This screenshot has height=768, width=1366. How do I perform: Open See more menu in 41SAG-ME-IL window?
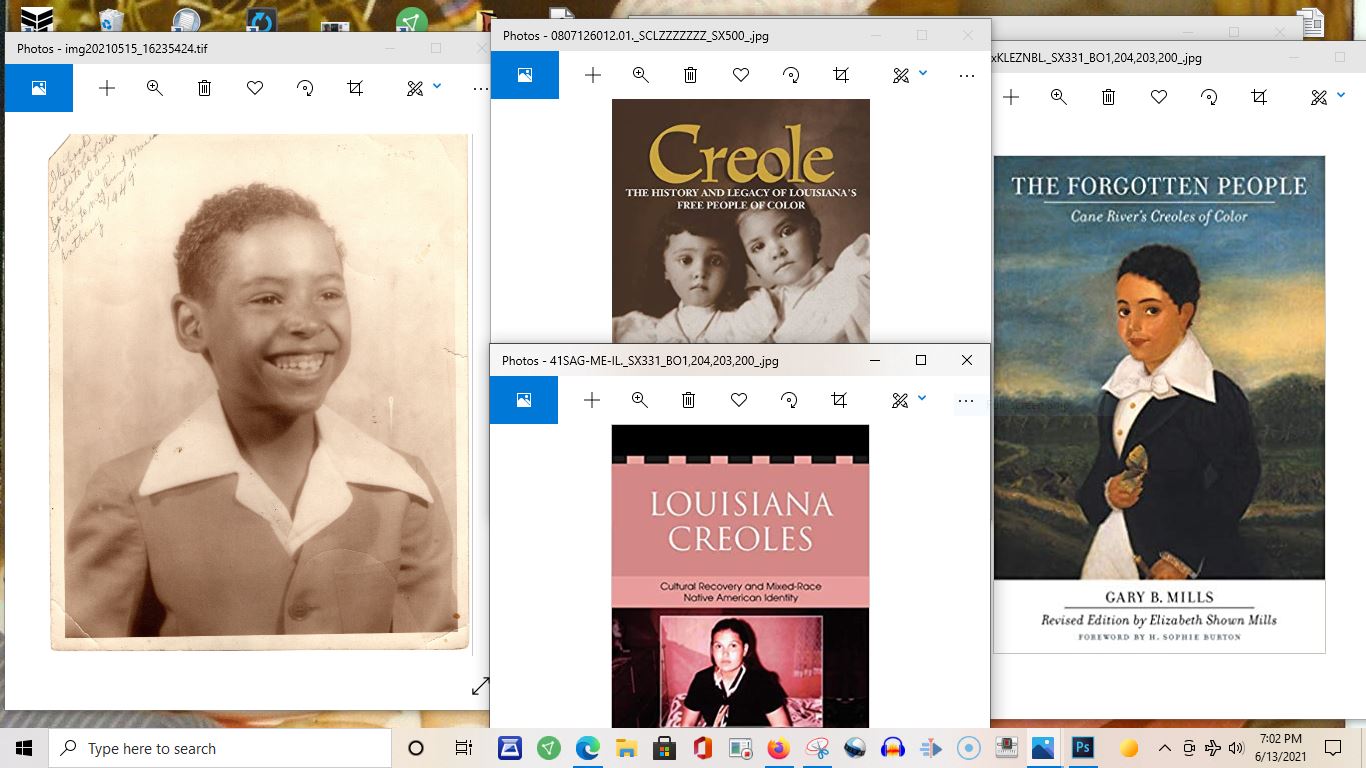click(x=965, y=400)
